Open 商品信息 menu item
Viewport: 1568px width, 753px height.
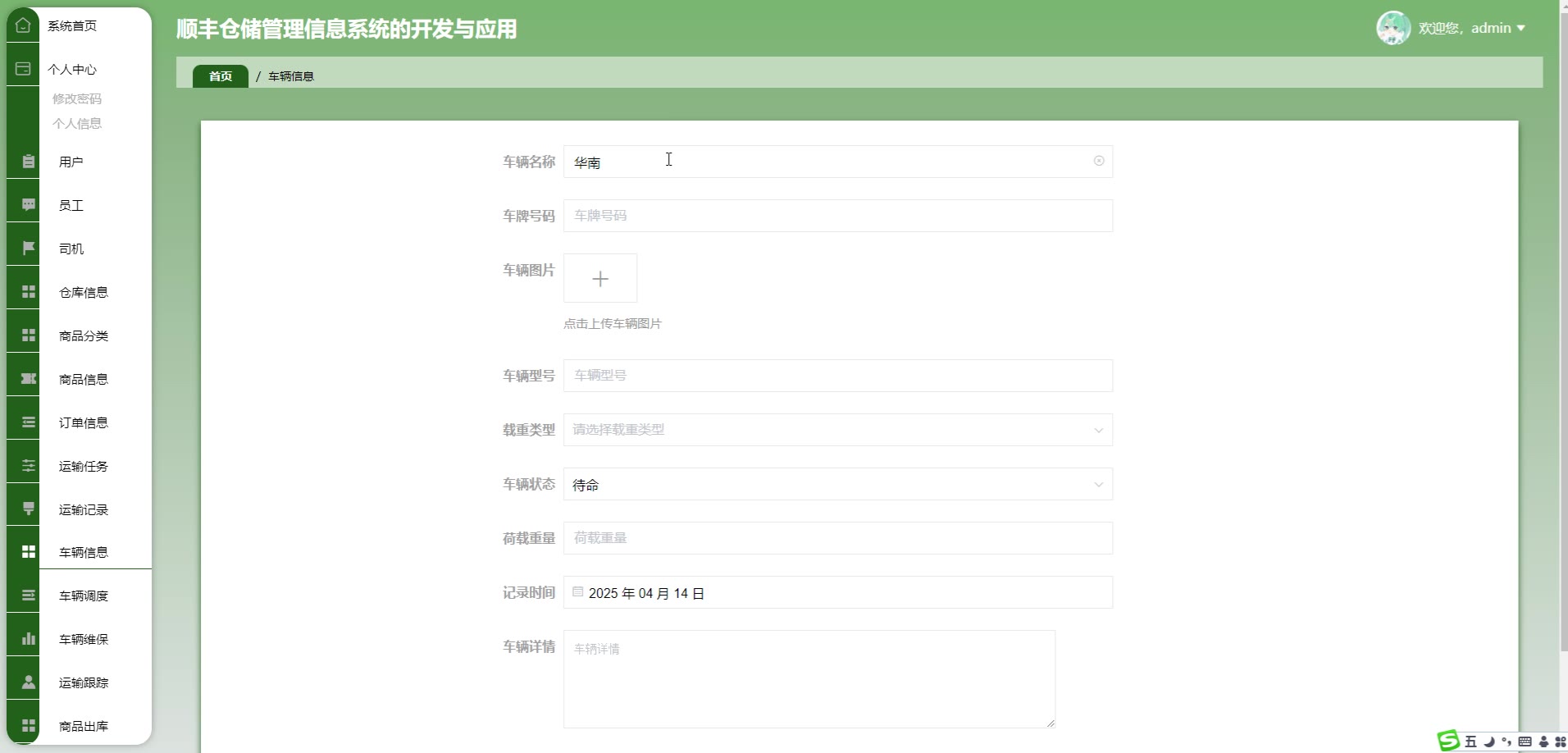pyautogui.click(x=84, y=379)
